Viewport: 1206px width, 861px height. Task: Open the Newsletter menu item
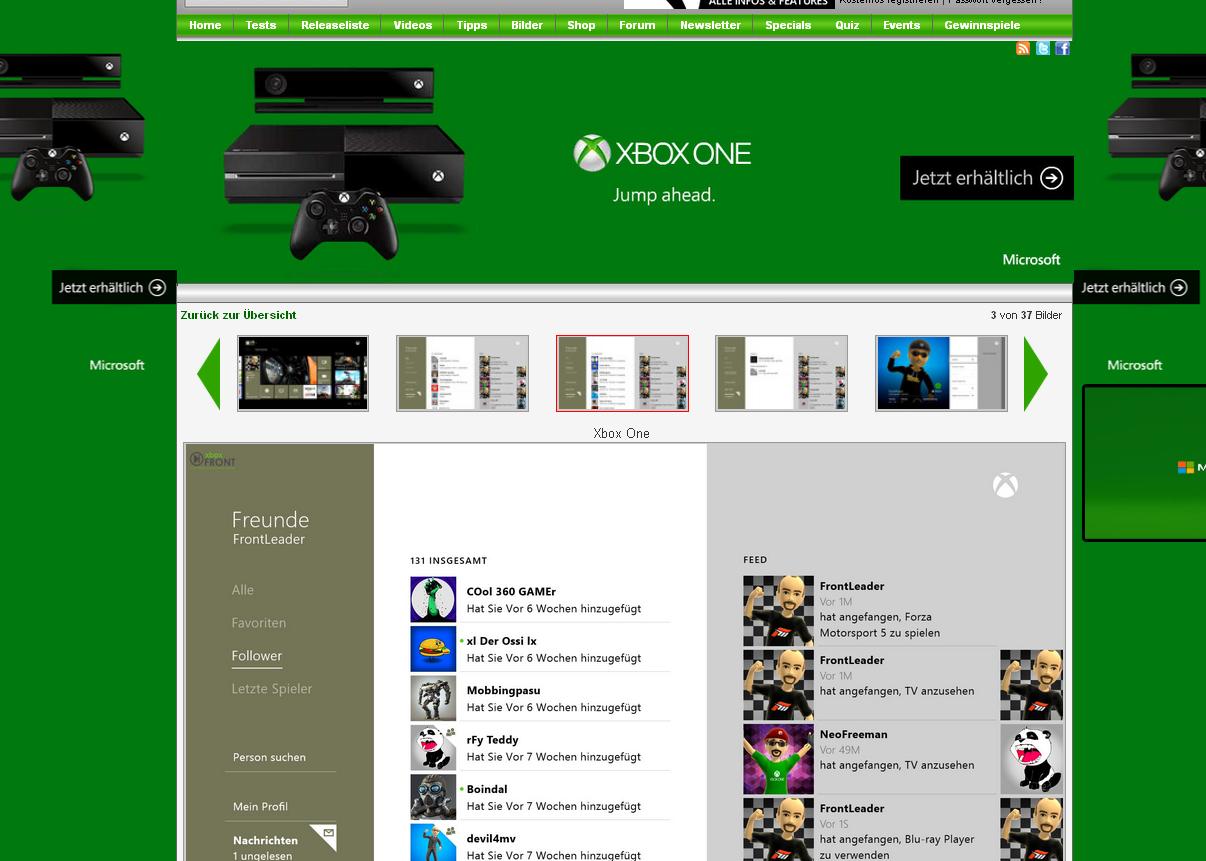710,25
